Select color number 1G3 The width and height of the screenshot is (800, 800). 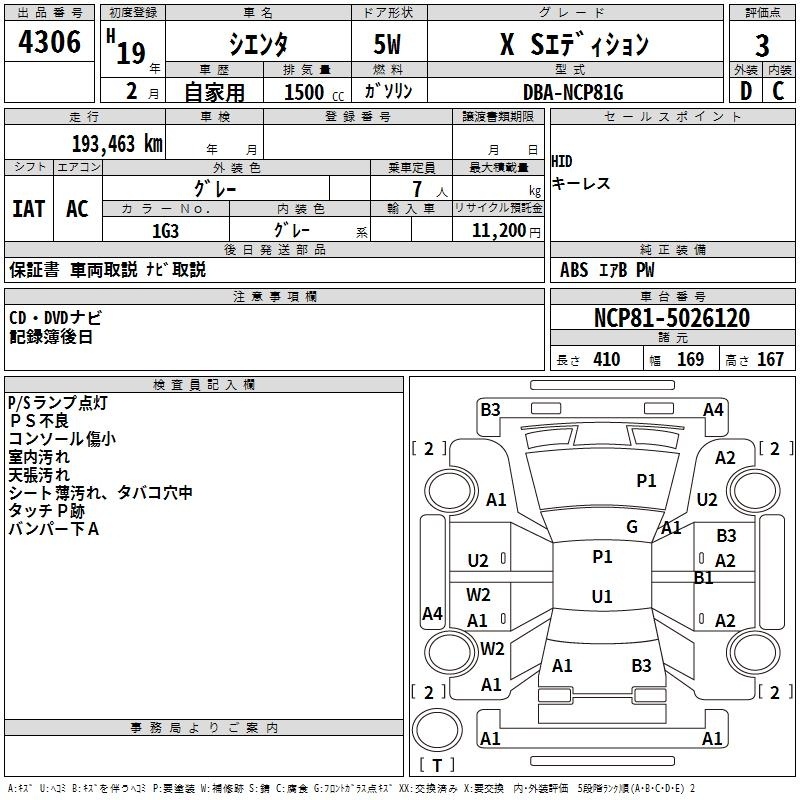165,231
